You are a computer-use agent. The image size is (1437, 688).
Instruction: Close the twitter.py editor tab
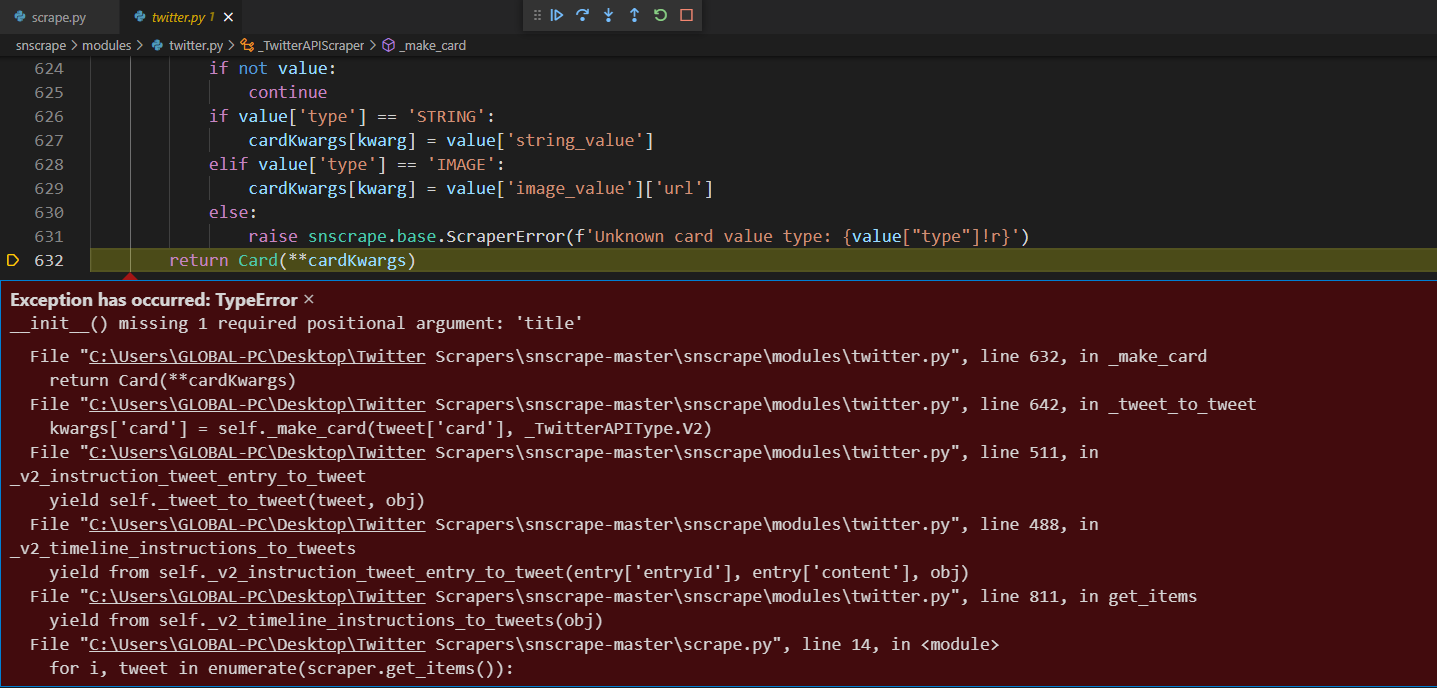click(229, 17)
